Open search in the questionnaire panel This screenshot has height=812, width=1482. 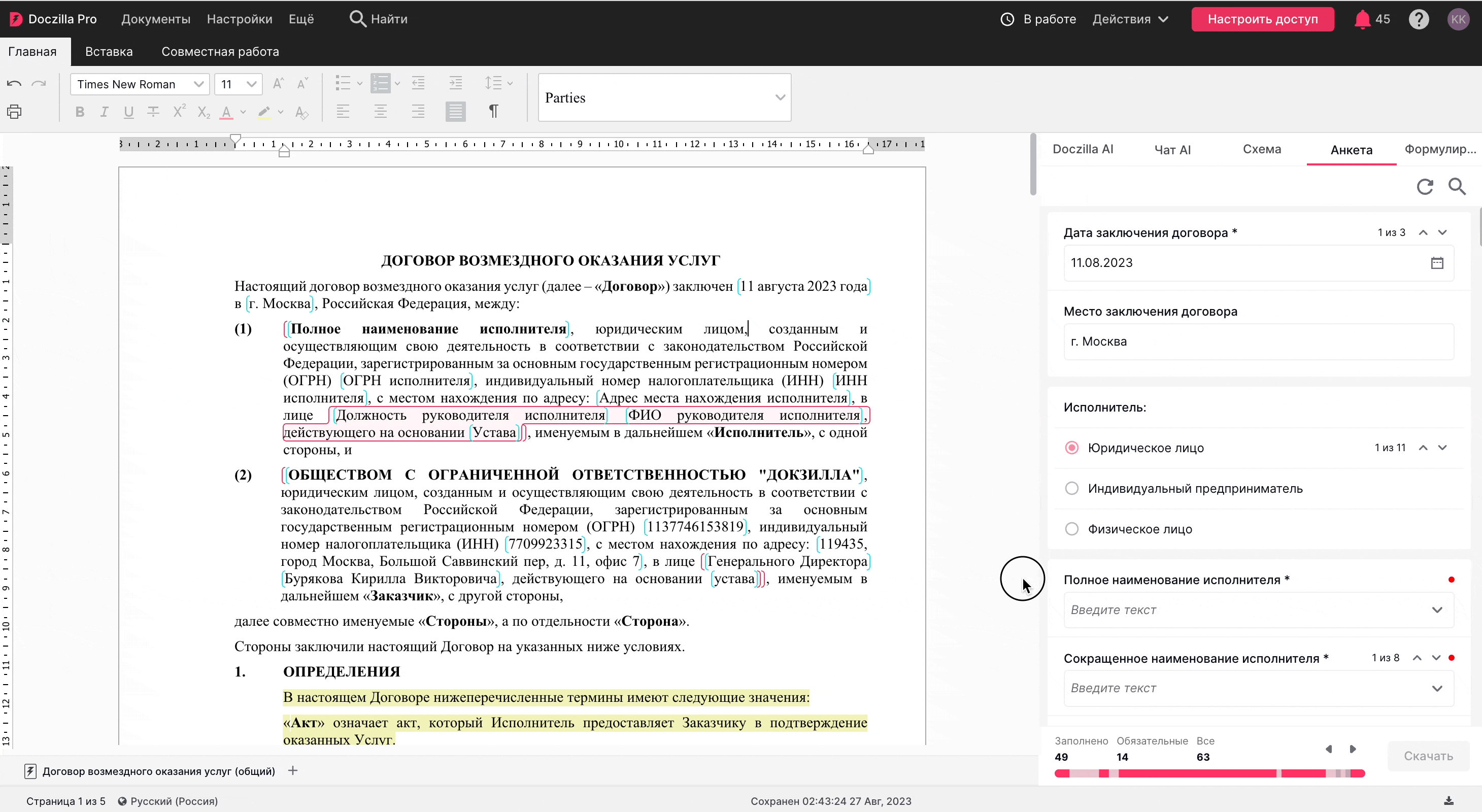coord(1457,187)
